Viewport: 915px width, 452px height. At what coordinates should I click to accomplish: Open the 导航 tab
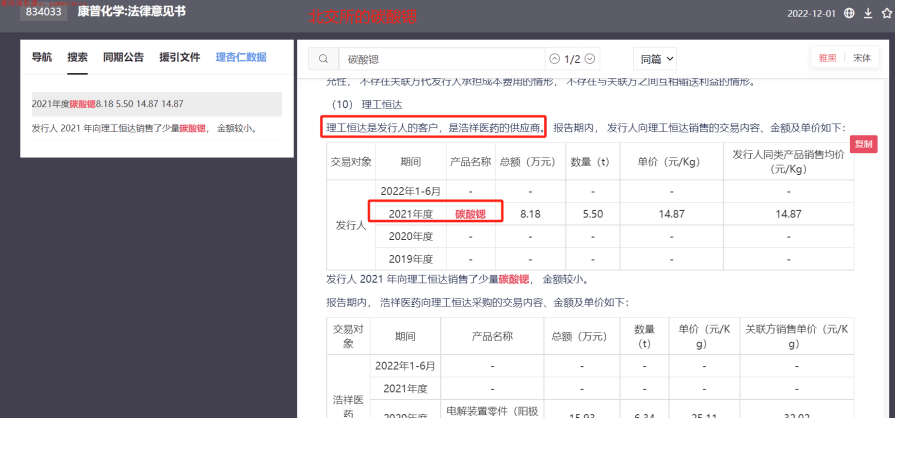(42, 57)
